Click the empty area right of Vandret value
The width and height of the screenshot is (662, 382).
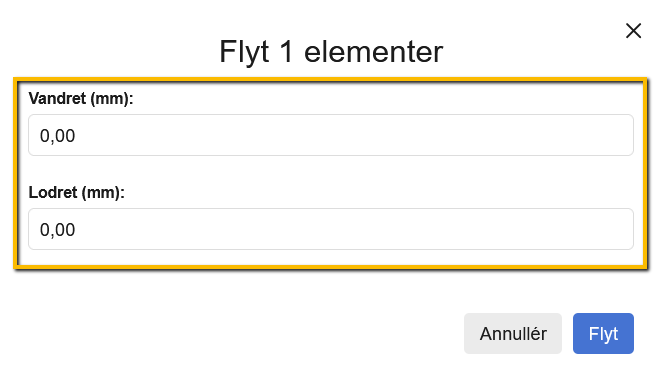(355, 135)
